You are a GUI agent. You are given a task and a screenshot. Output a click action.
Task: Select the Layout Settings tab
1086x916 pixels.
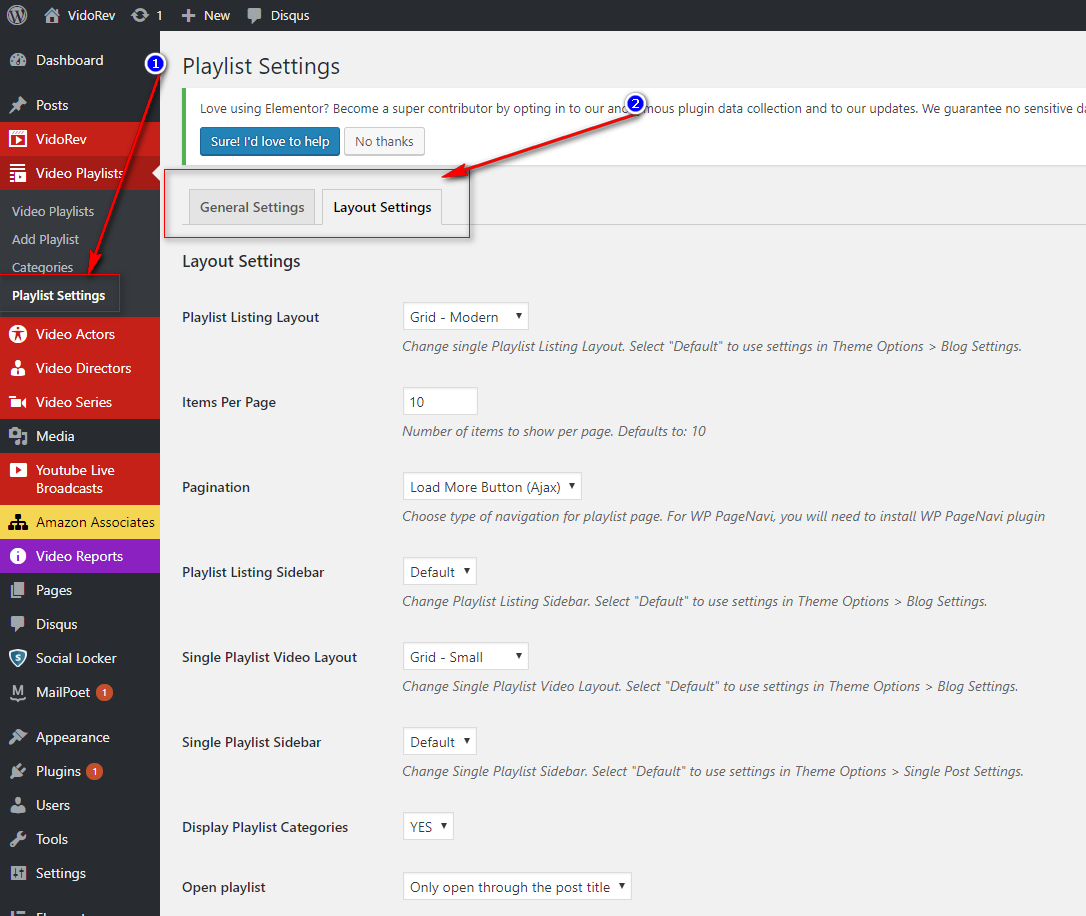[x=382, y=207]
